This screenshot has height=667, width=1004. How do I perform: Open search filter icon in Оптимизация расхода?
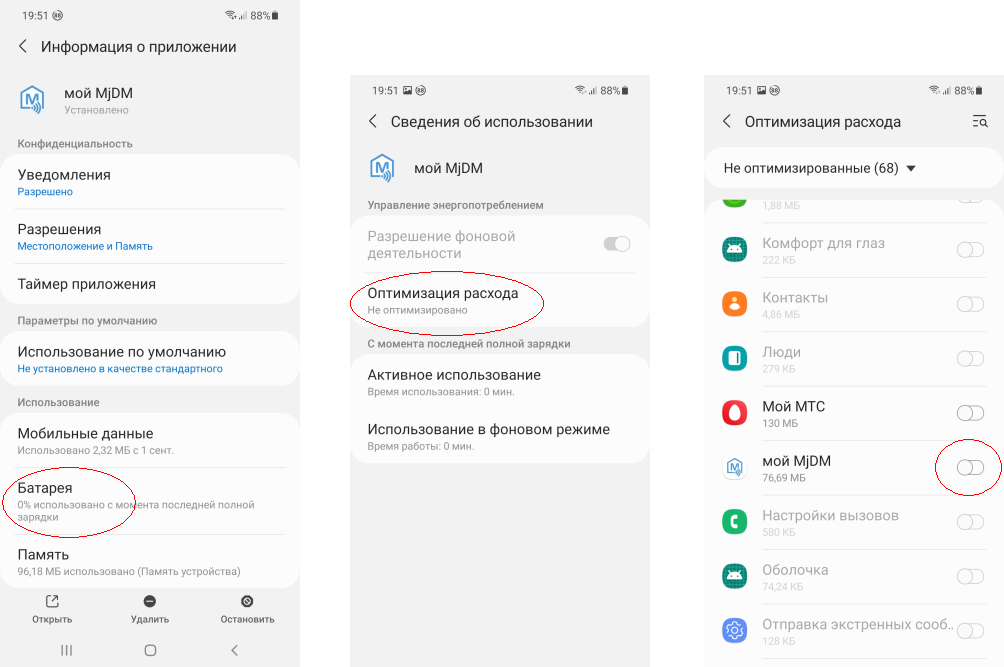coord(980,121)
